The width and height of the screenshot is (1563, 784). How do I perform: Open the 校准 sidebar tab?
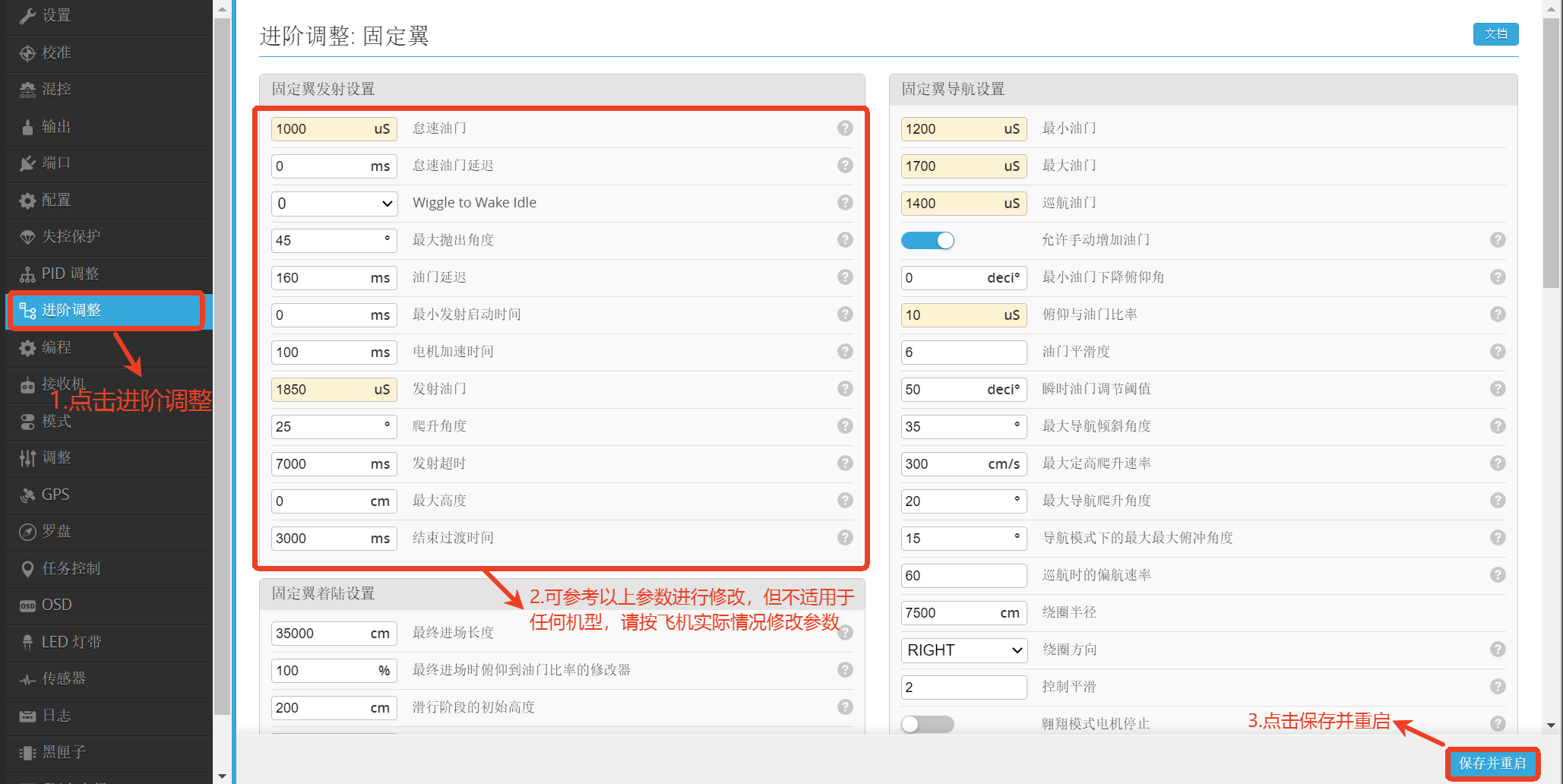tap(109, 53)
